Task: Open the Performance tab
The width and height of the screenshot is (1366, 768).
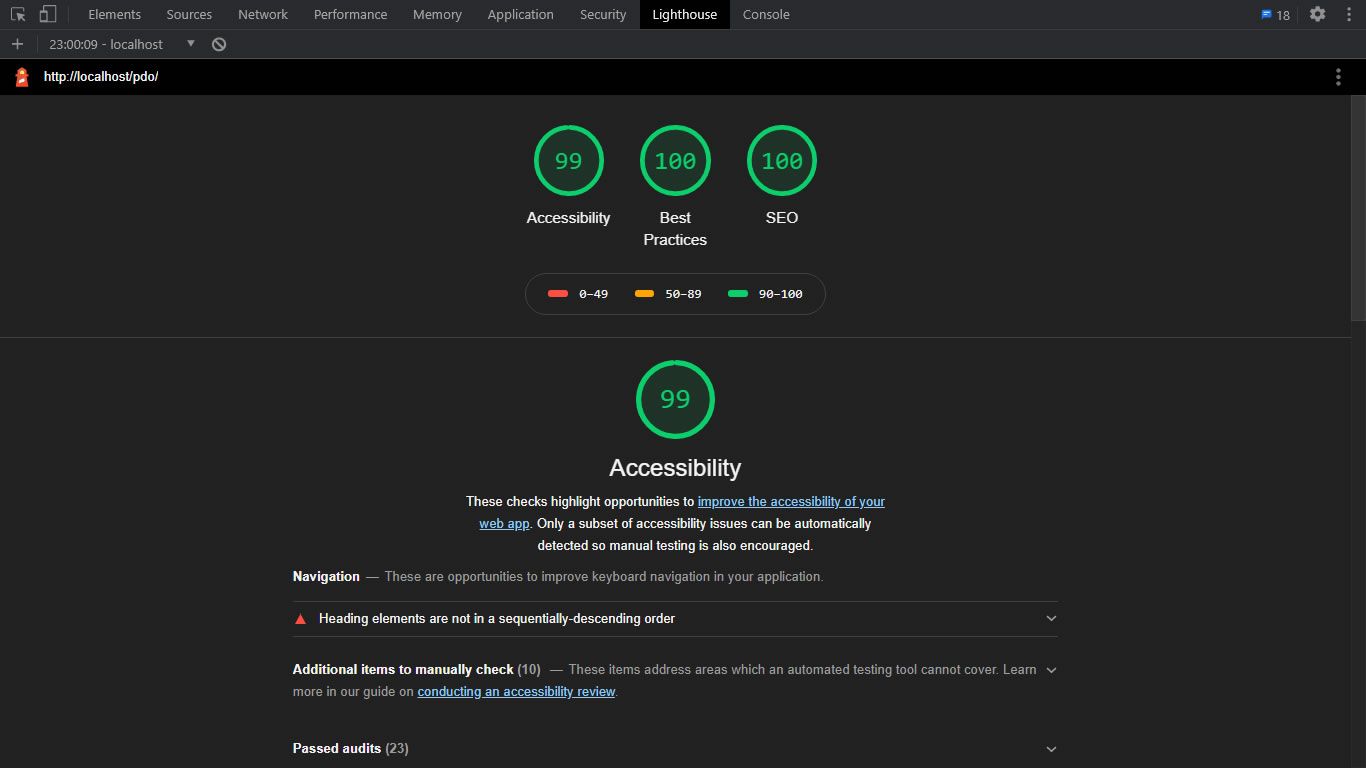Action: tap(350, 14)
